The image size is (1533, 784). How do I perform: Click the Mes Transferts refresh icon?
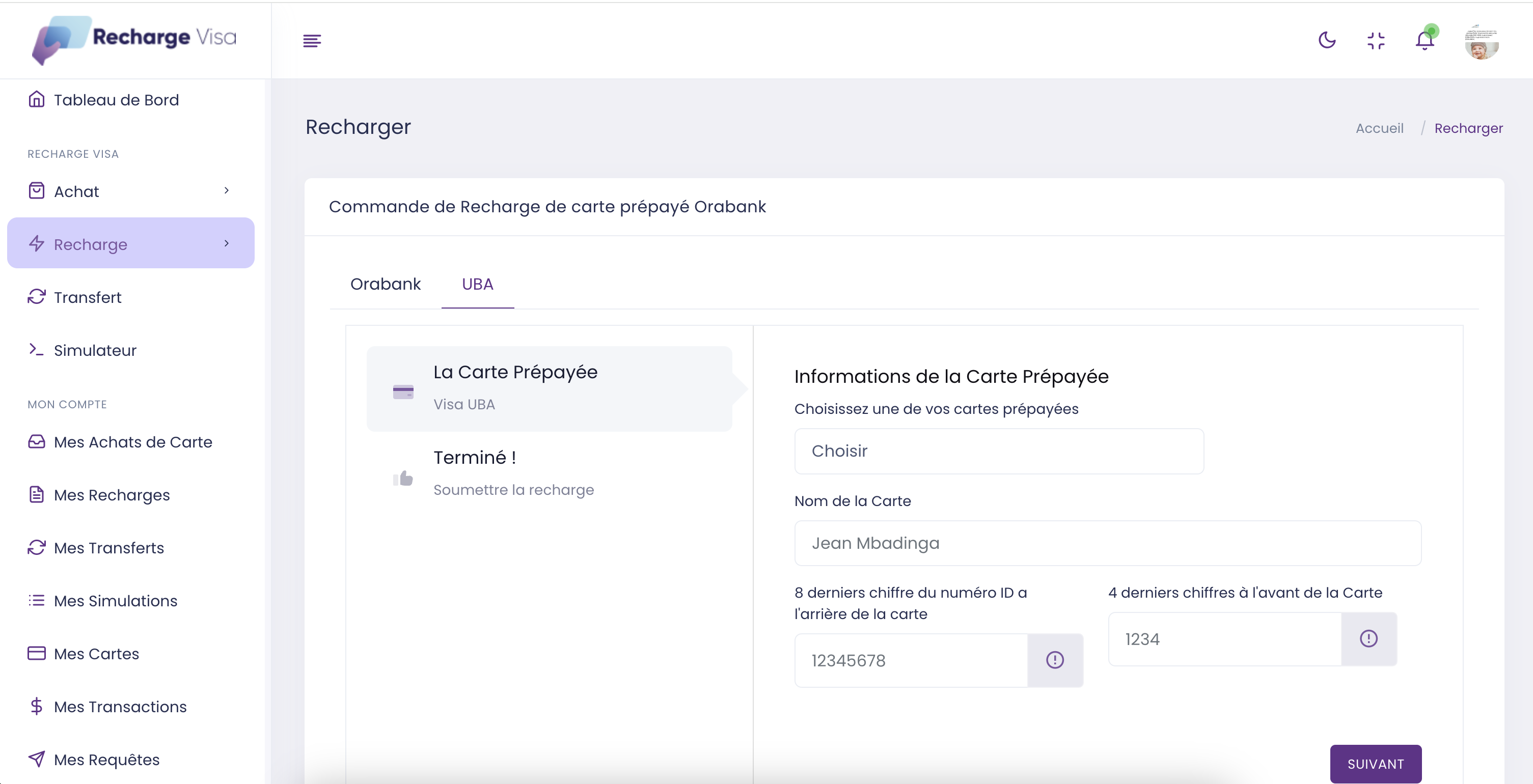coord(36,547)
